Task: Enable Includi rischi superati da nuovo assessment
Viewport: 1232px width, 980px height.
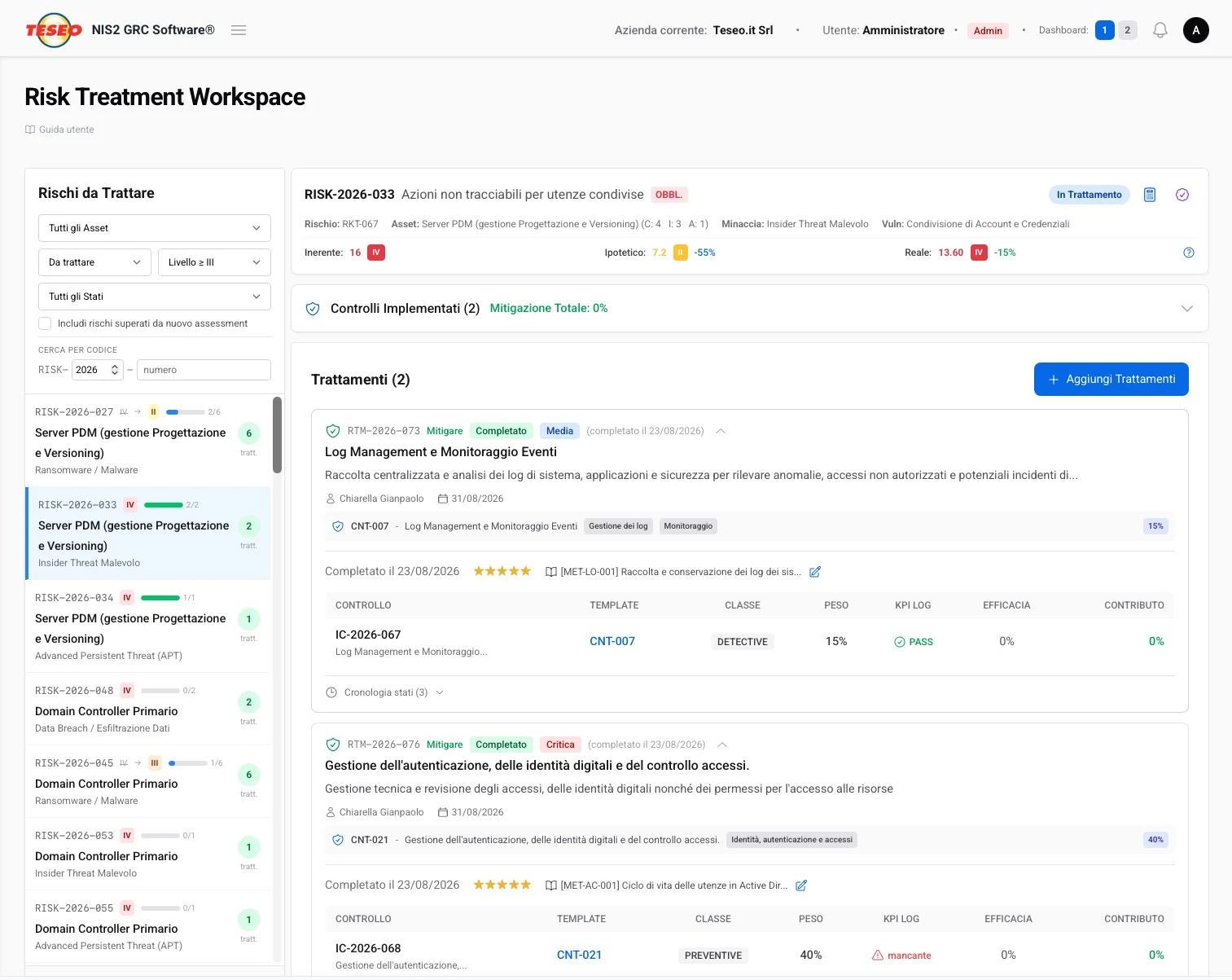Action: coord(45,323)
